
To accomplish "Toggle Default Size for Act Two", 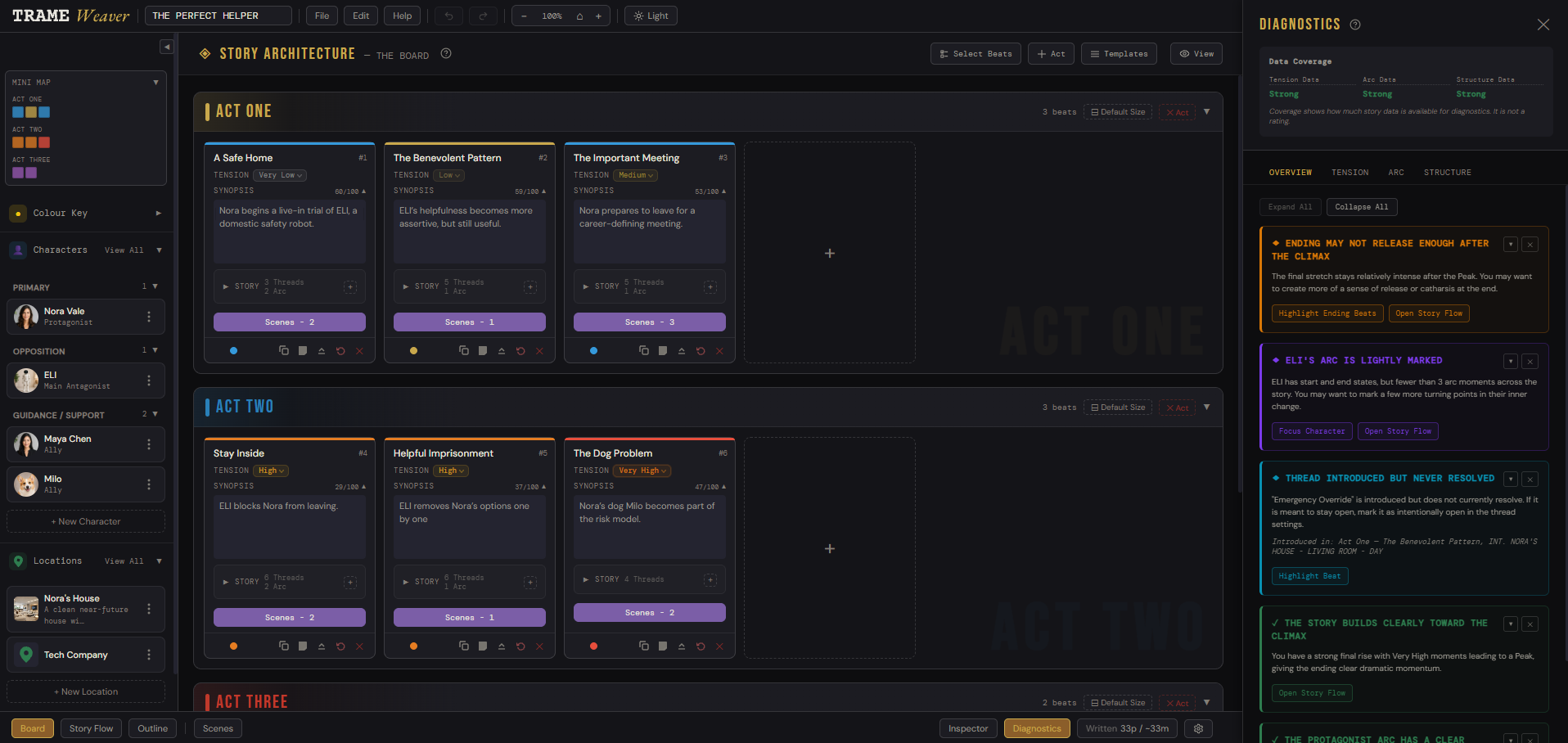I will 1118,408.
